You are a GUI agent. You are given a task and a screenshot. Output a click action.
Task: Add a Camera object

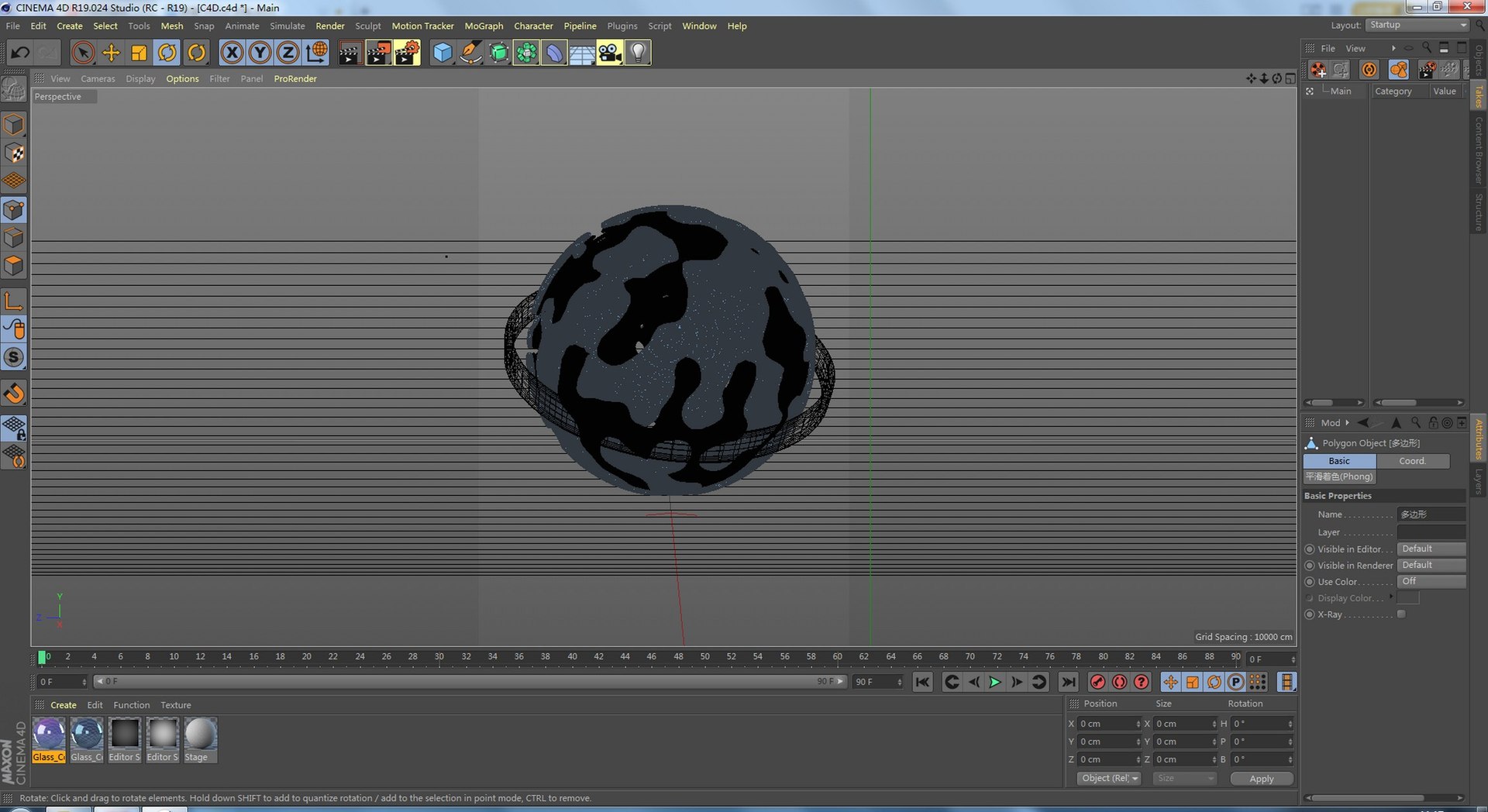click(x=610, y=53)
